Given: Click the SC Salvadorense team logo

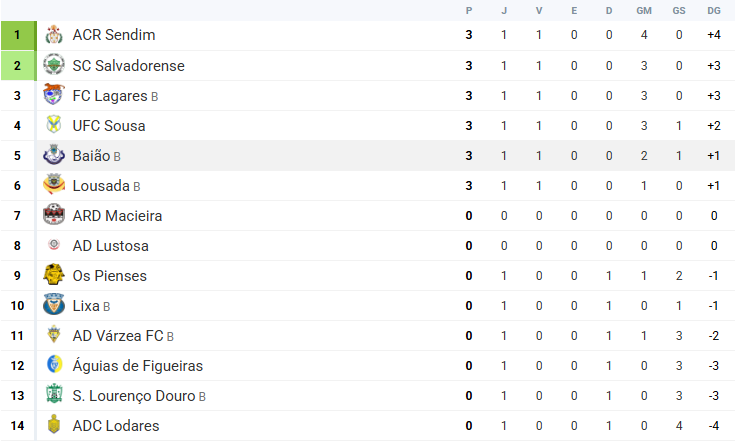Looking at the screenshot, I should tap(54, 65).
